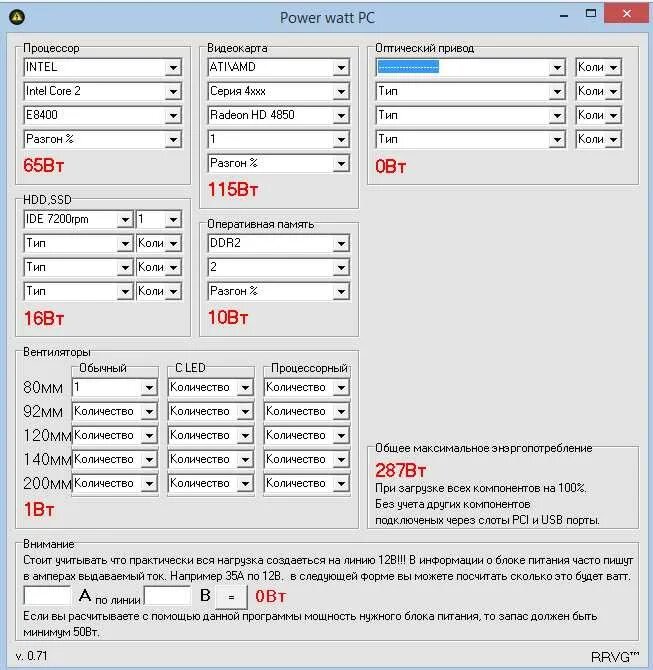Open the 120мм Обычный fan Количество dropdown
Image resolution: width=653 pixels, height=670 pixels.
tap(115, 435)
